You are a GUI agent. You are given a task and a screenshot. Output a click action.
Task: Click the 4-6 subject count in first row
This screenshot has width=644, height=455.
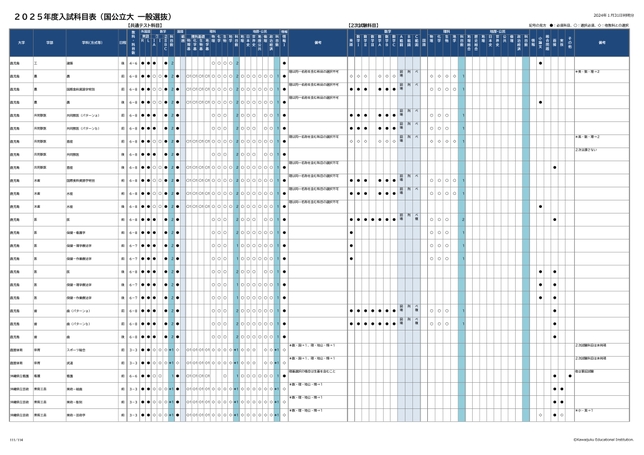133,62
